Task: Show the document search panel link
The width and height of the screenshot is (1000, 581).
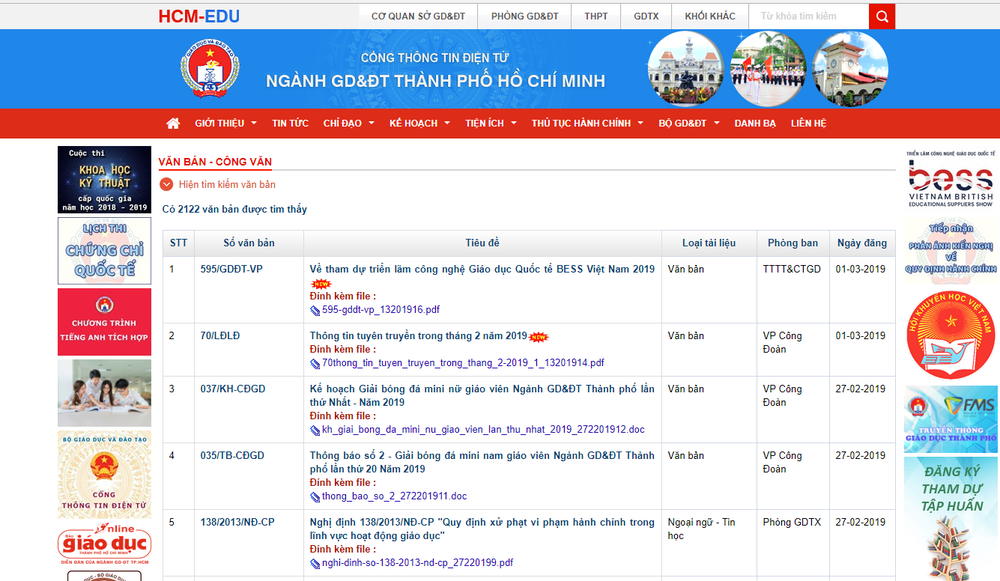Action: (227, 184)
